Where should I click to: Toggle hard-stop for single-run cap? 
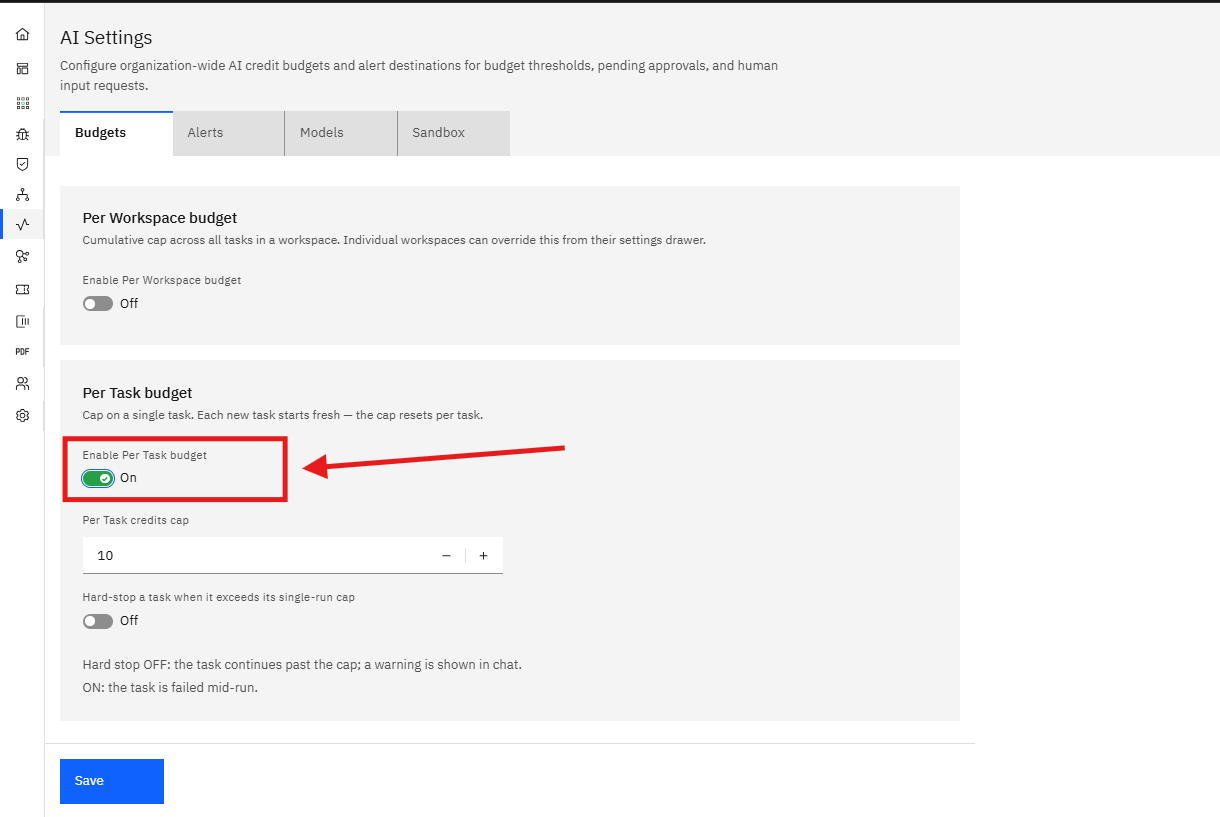[x=98, y=621]
